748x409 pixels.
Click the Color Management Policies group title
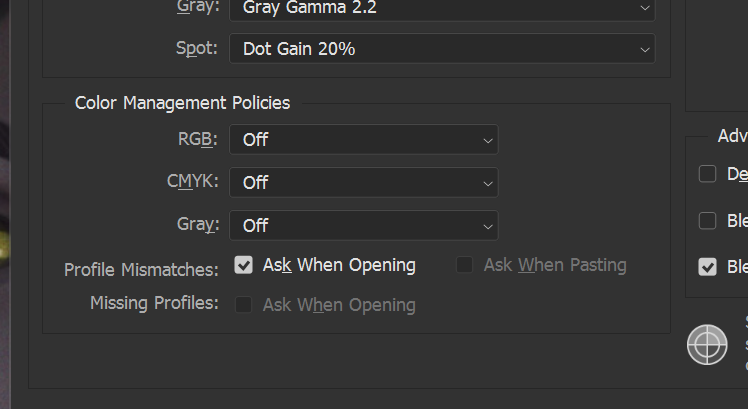pyautogui.click(x=182, y=103)
